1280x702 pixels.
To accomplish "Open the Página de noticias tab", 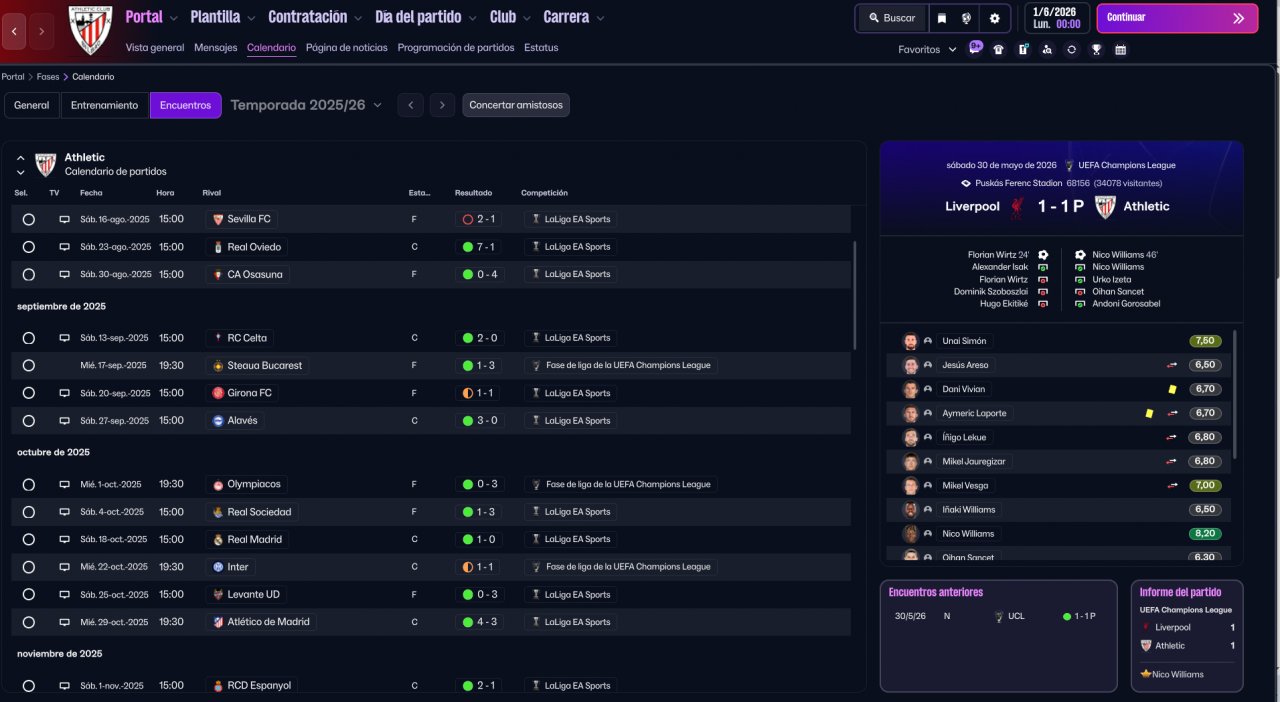I will [x=347, y=48].
